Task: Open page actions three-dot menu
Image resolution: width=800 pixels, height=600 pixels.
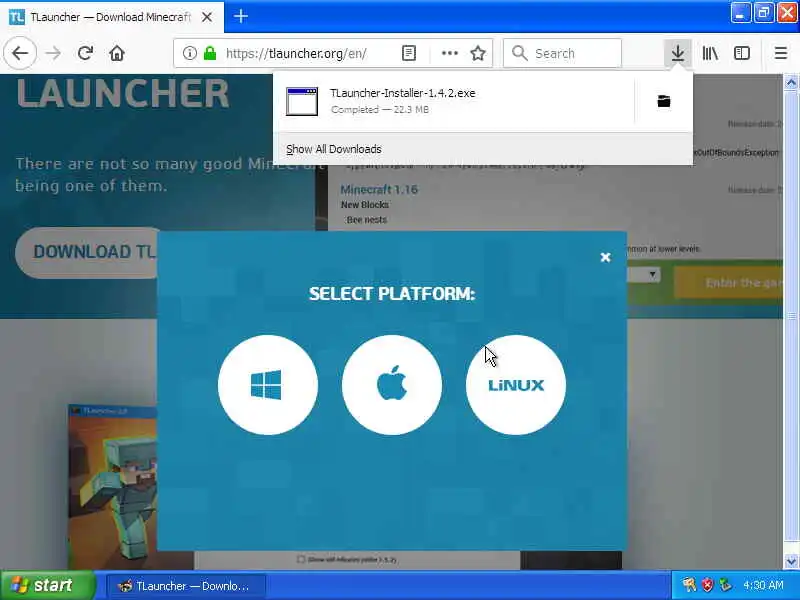Action: (449, 53)
